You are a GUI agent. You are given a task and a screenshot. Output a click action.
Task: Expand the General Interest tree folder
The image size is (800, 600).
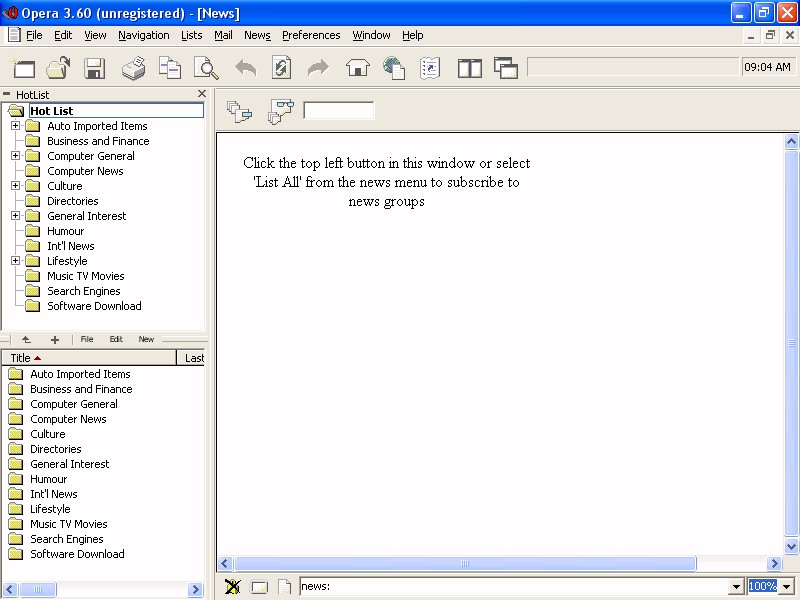[16, 216]
